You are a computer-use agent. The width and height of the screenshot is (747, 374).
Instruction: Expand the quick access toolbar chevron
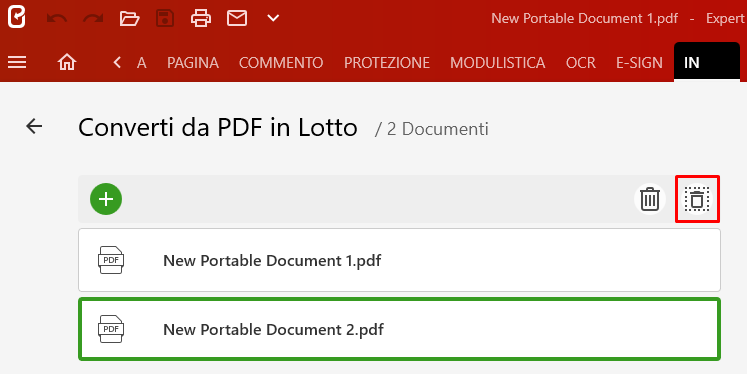click(273, 18)
